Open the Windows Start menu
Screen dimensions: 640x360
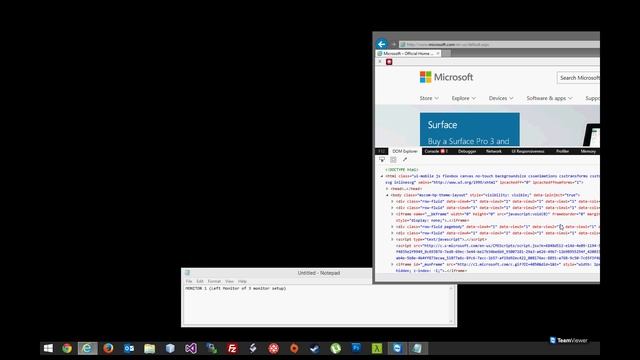tap(48, 348)
